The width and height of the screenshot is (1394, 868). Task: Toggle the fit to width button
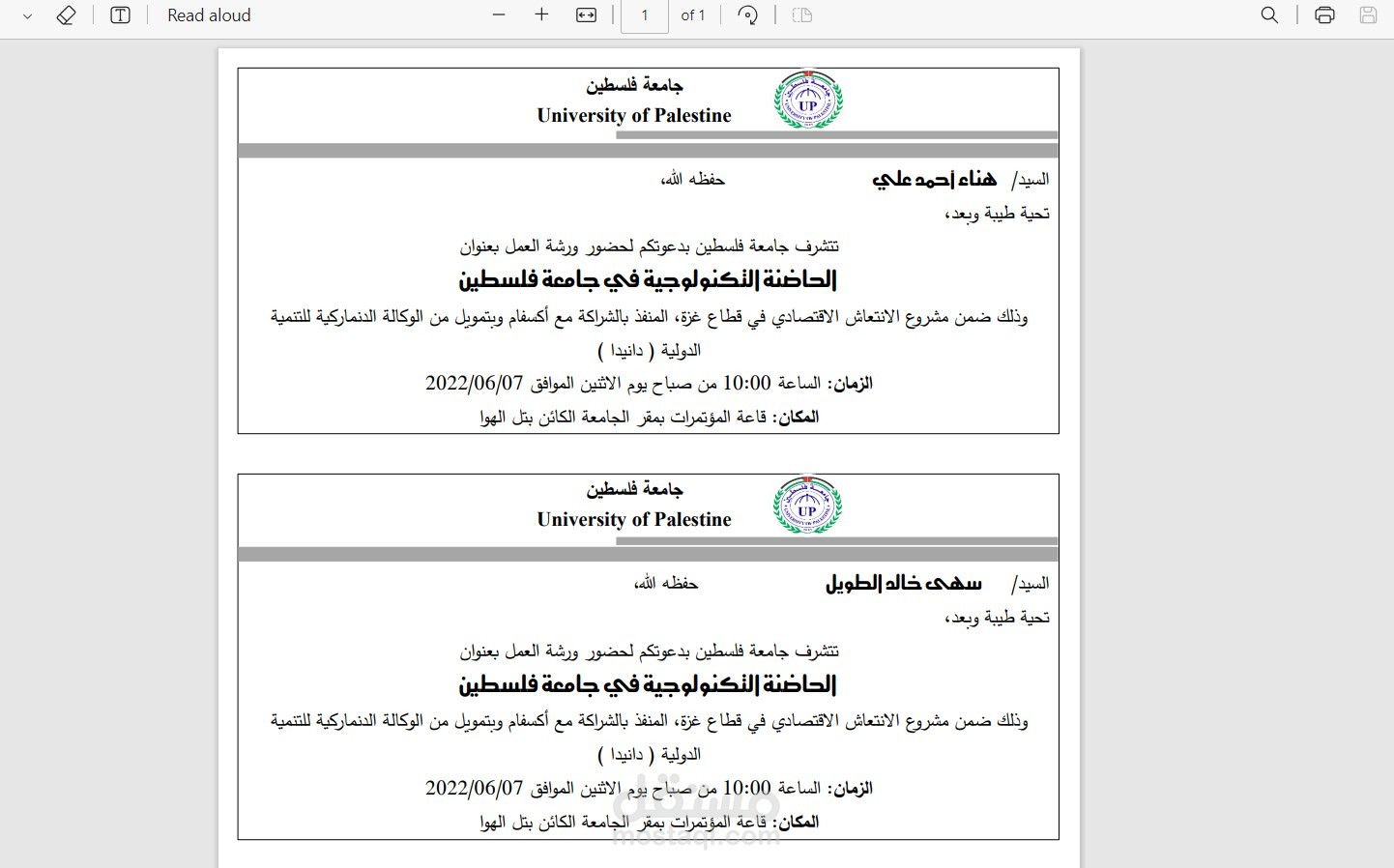586,15
